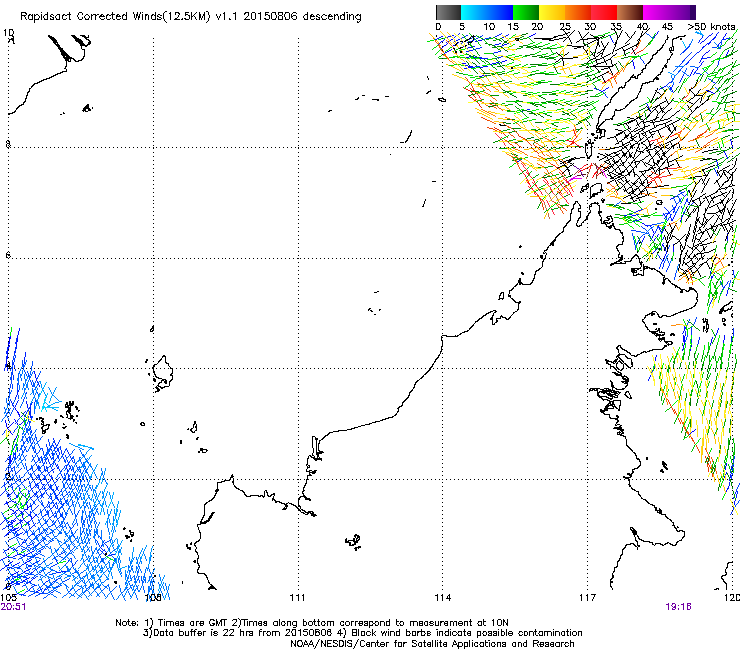The image size is (740, 650).
Task: Click the '105' longitude label
Action: click(8, 598)
